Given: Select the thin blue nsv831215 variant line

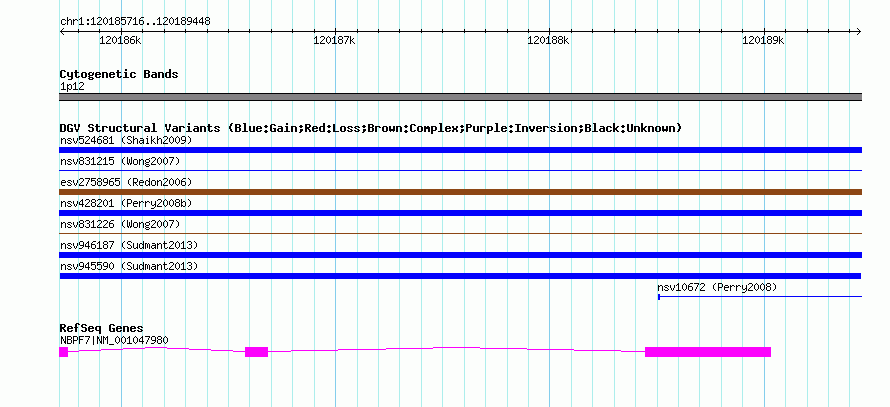Looking at the screenshot, I should click(x=460, y=170).
